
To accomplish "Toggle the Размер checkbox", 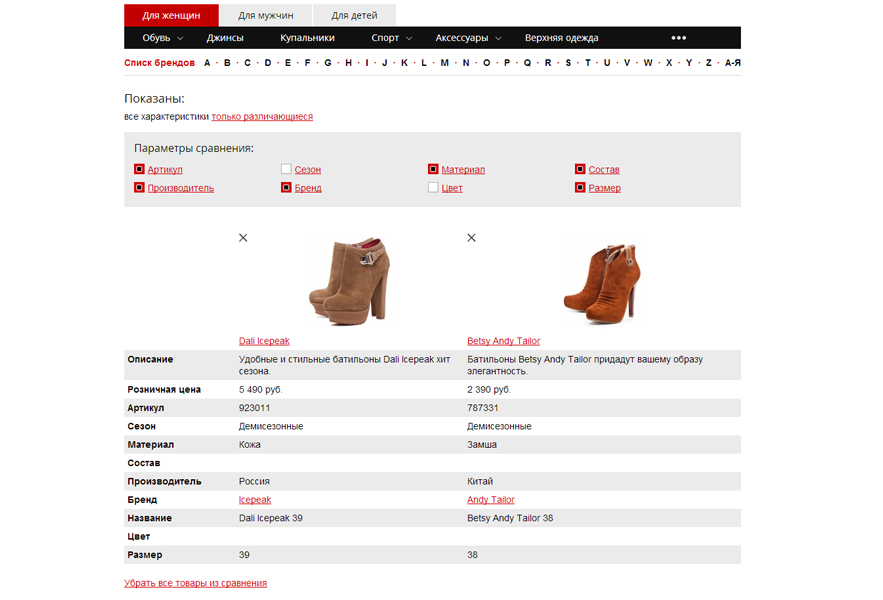I will (x=580, y=188).
